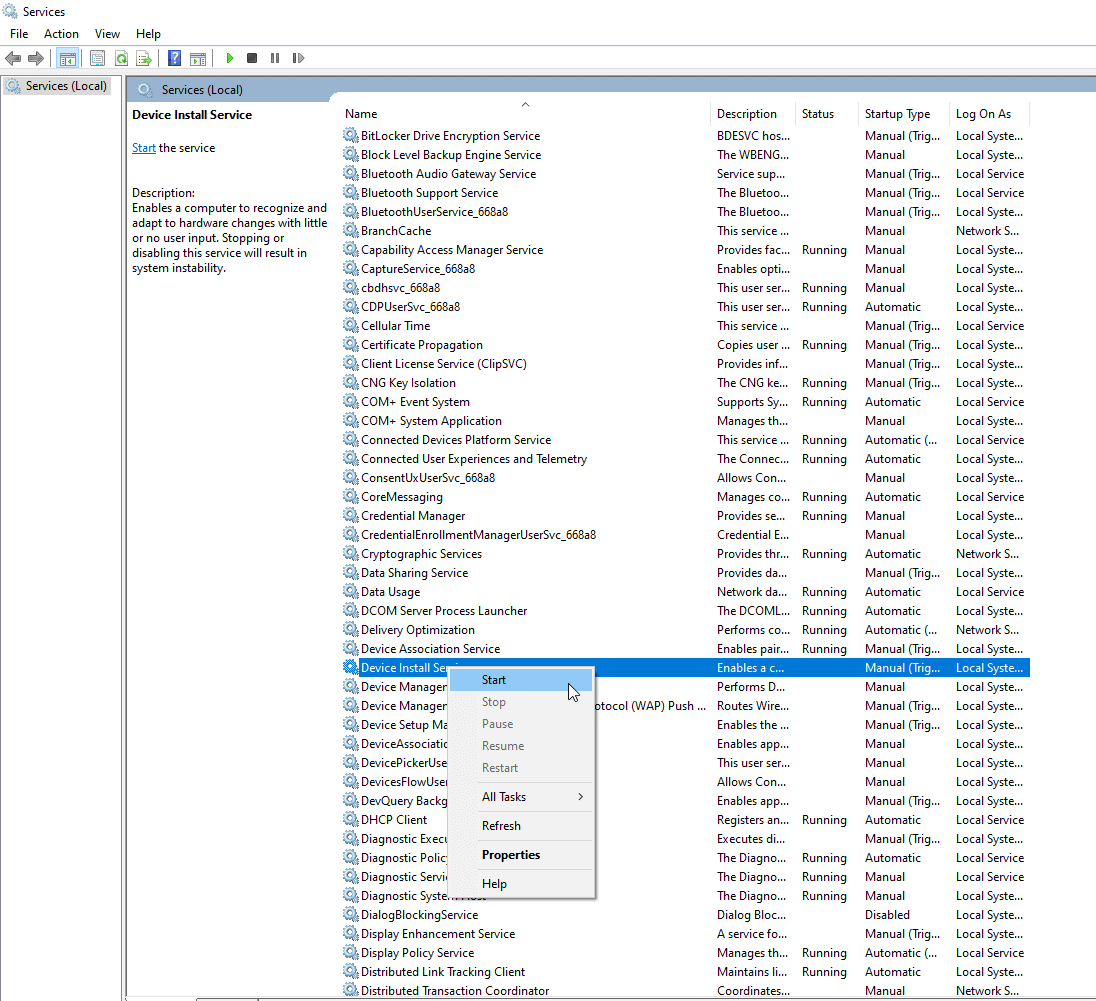Click the Export List toolbar icon

[x=144, y=57]
